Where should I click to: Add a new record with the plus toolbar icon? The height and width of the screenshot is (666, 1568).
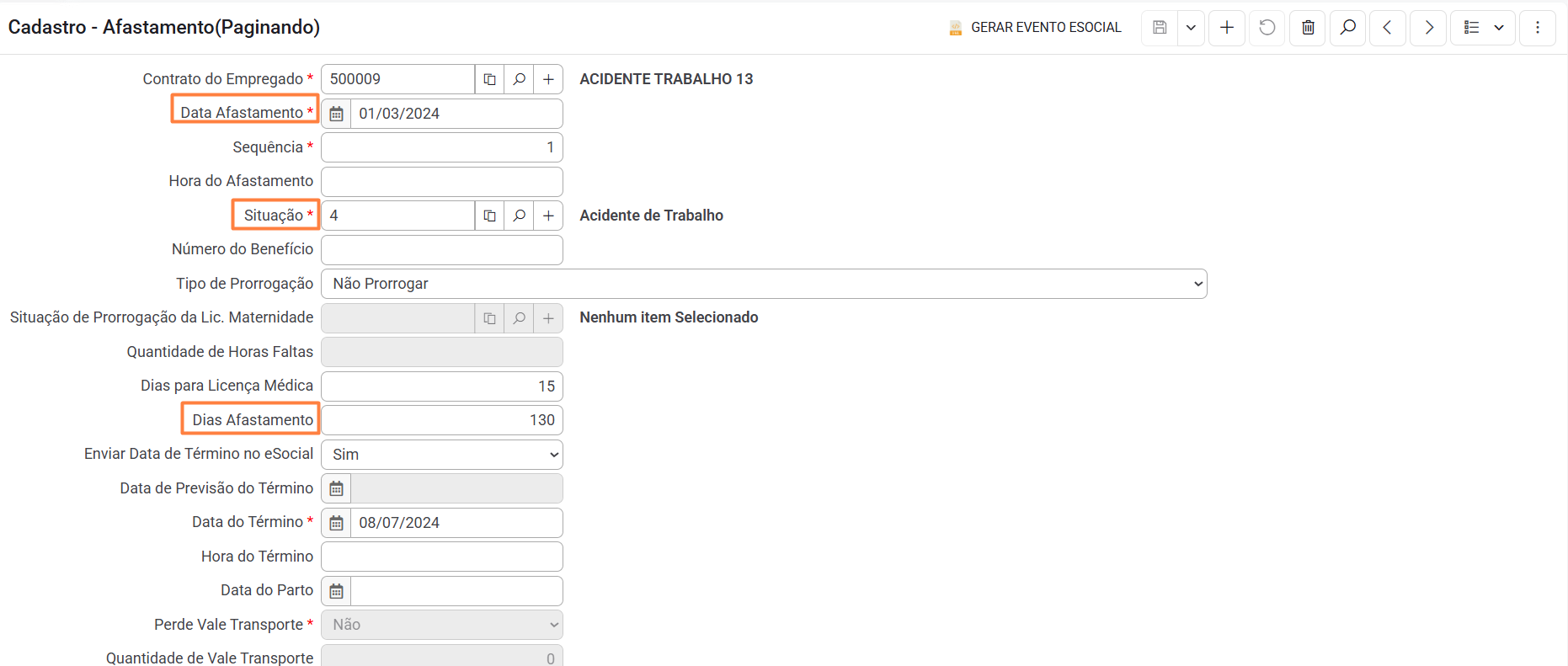[x=1227, y=28]
